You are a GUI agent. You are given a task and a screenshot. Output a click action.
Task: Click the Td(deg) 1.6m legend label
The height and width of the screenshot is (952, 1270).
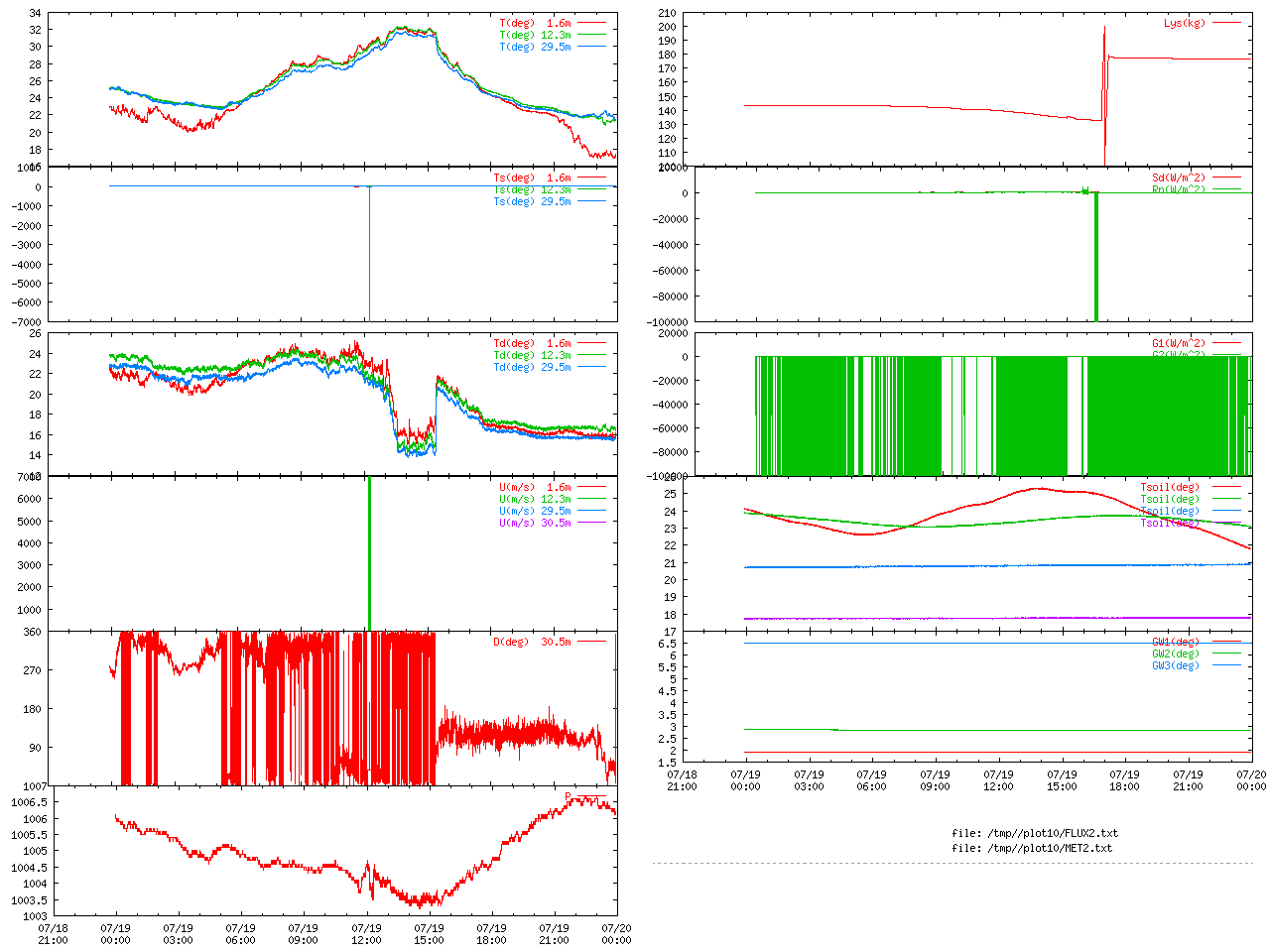(x=532, y=343)
